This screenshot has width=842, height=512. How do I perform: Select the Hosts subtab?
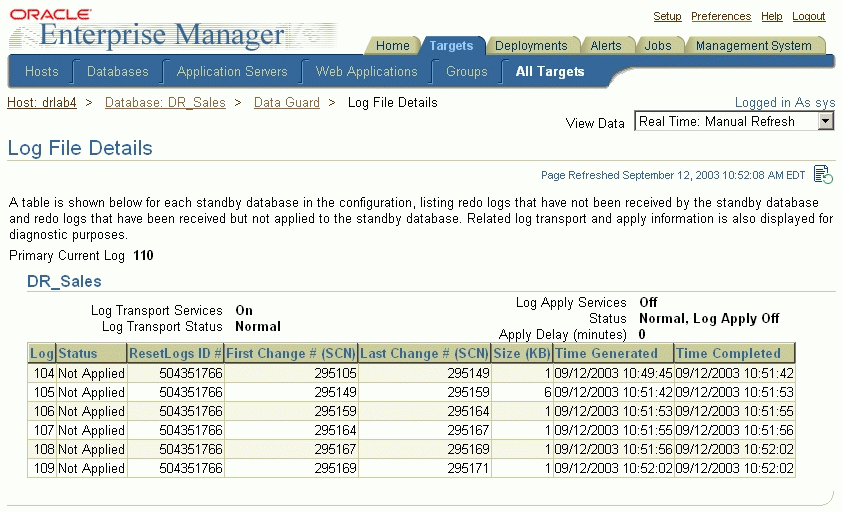coord(42,71)
